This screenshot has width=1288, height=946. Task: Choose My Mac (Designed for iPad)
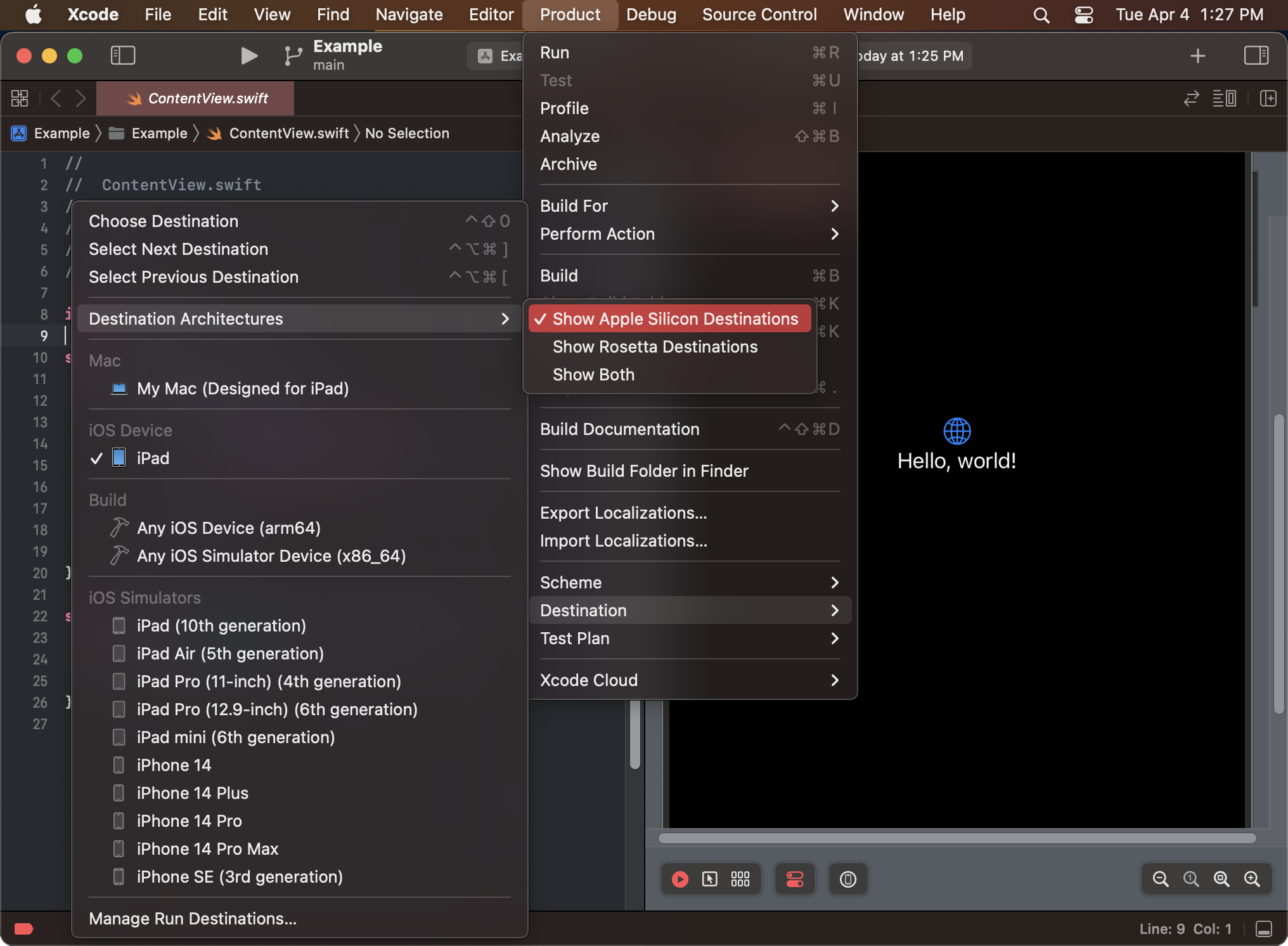[300, 389]
